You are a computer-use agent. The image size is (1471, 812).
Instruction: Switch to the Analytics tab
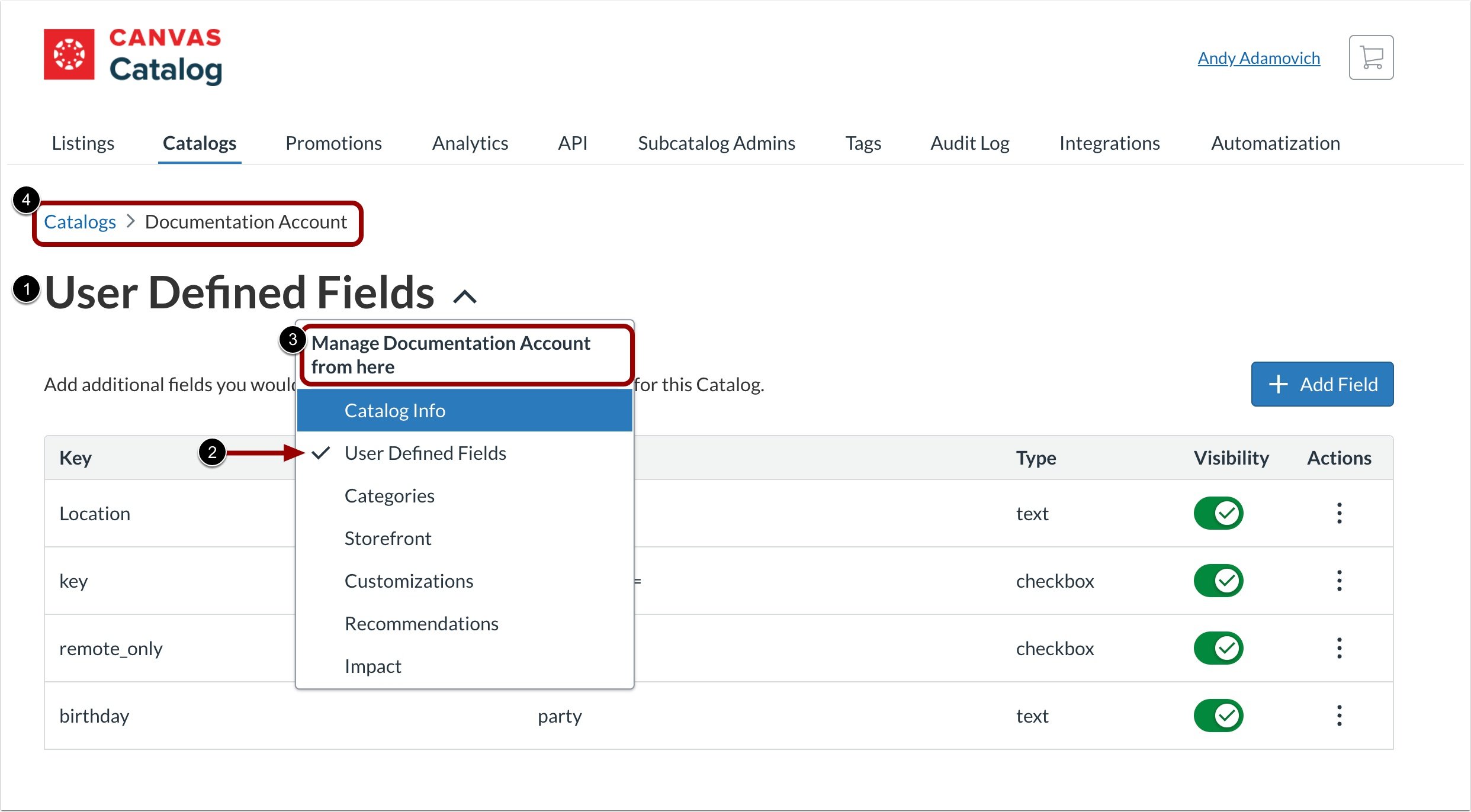coord(470,143)
